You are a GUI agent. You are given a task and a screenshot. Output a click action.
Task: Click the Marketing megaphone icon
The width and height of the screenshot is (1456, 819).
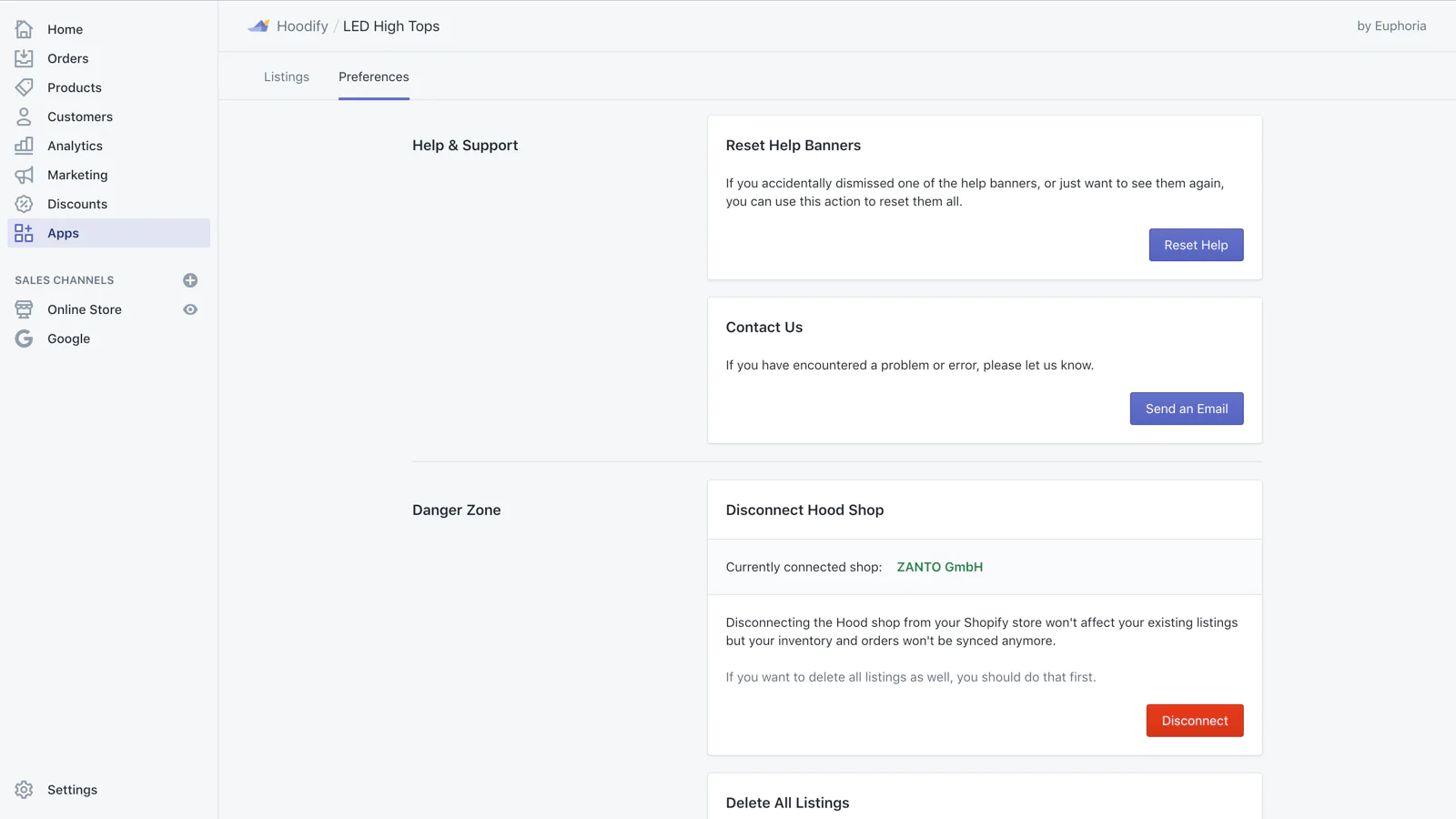24,175
